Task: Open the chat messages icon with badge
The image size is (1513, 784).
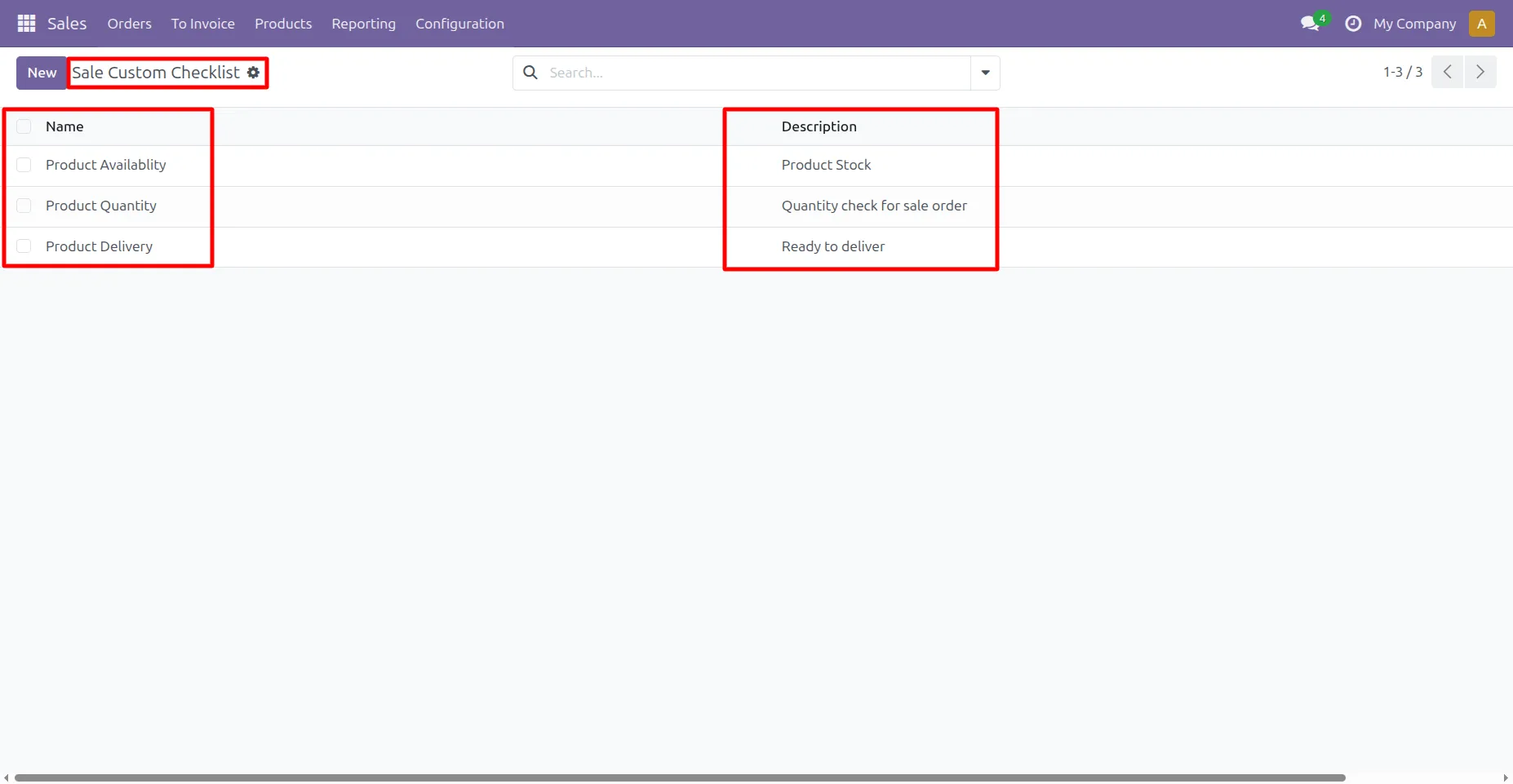Action: point(1311,24)
